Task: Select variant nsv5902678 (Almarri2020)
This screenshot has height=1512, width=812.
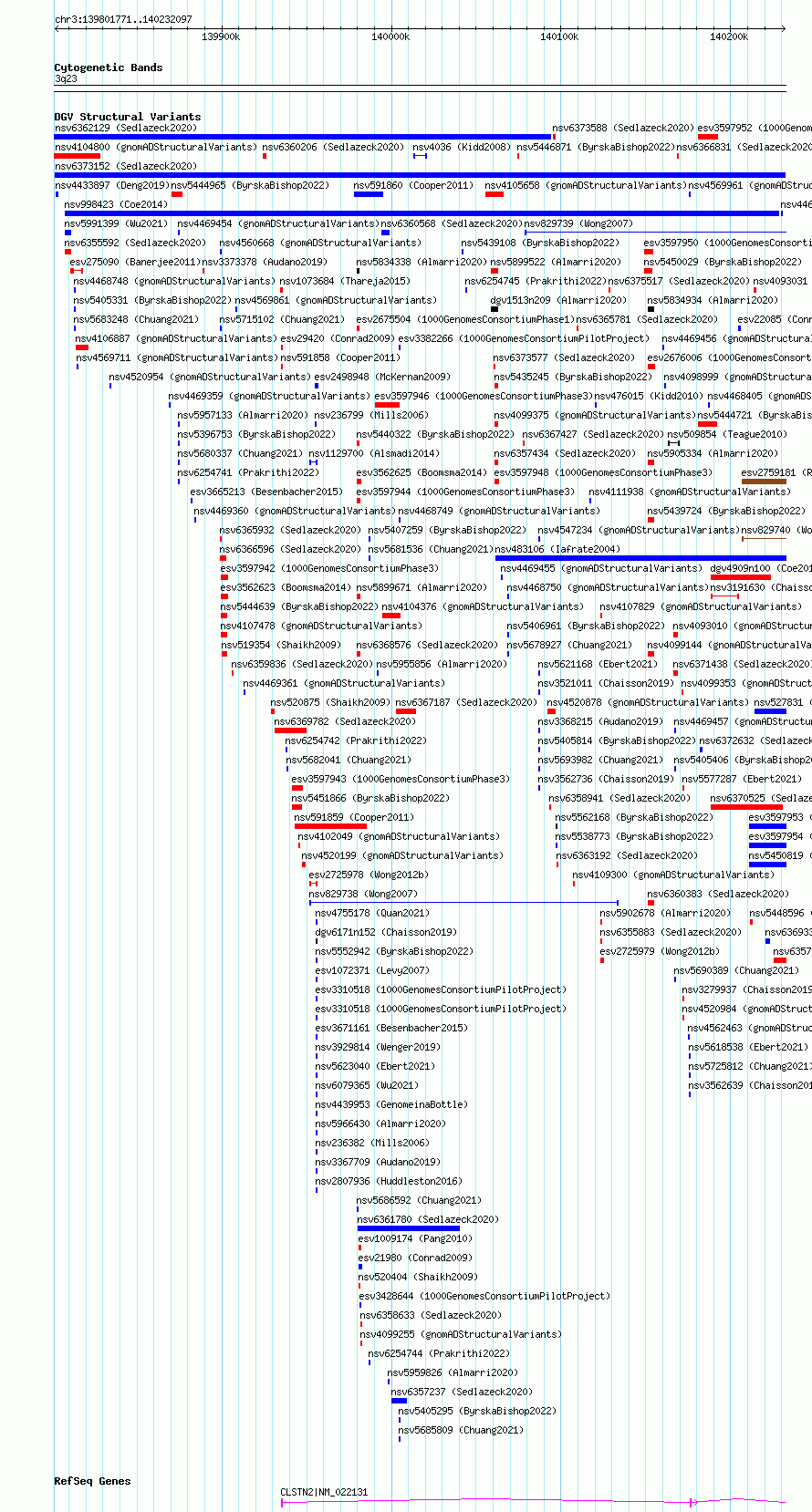Action: tap(665, 913)
